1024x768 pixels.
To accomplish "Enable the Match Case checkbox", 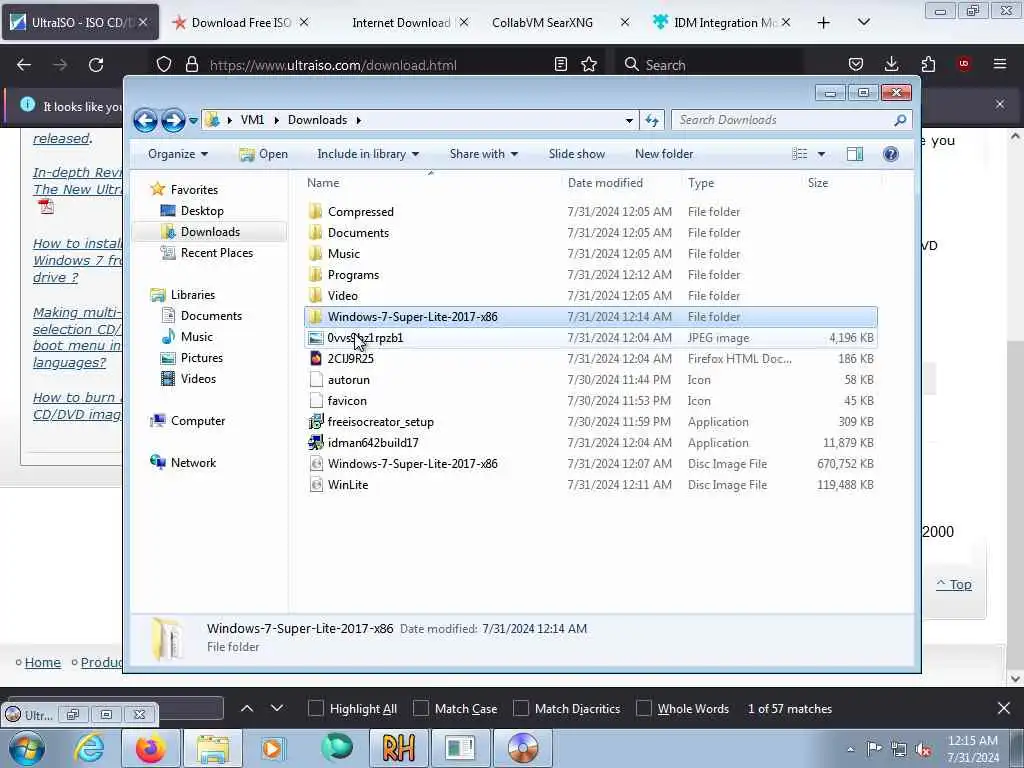I will tap(421, 709).
